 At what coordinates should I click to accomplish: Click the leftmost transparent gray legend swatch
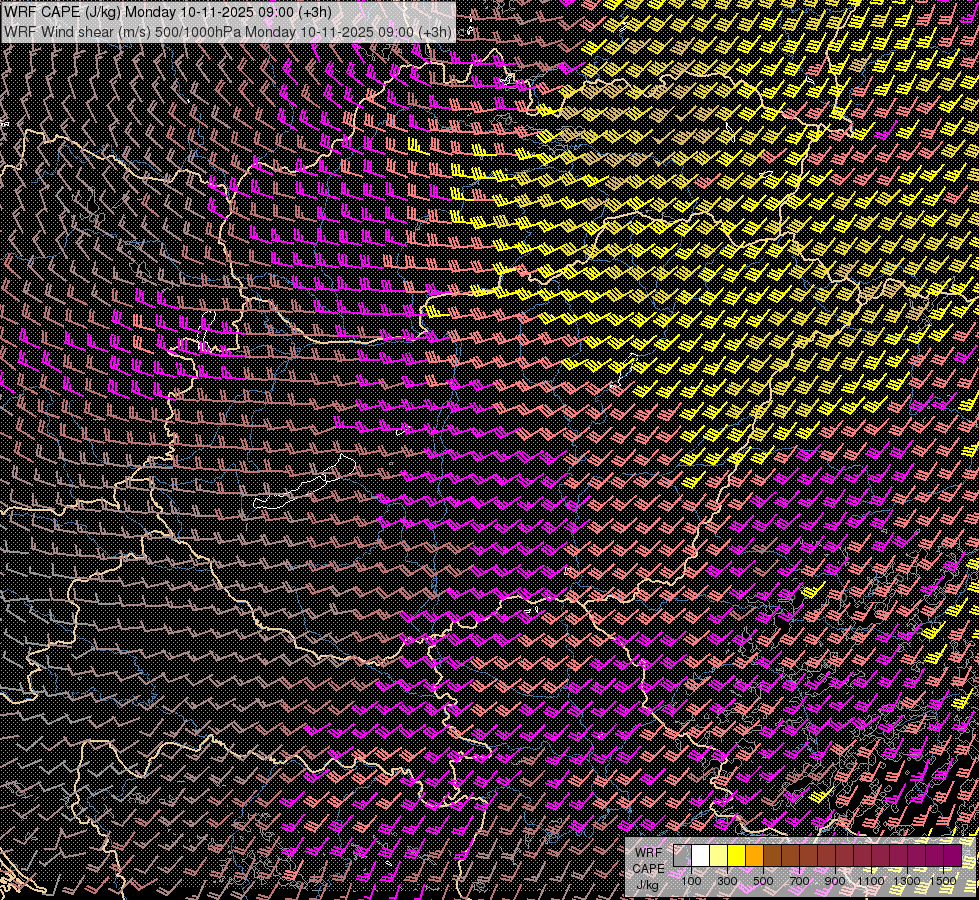pos(682,855)
